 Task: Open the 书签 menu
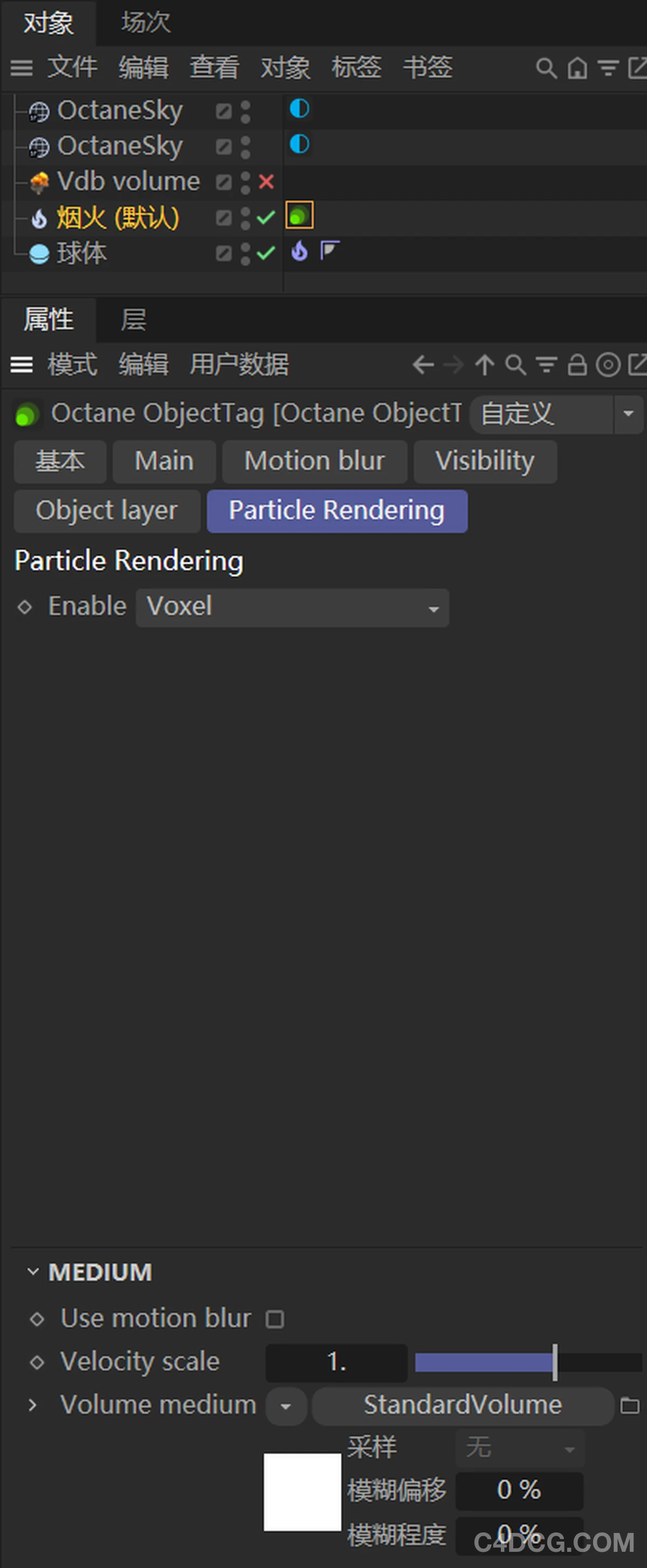tap(428, 68)
